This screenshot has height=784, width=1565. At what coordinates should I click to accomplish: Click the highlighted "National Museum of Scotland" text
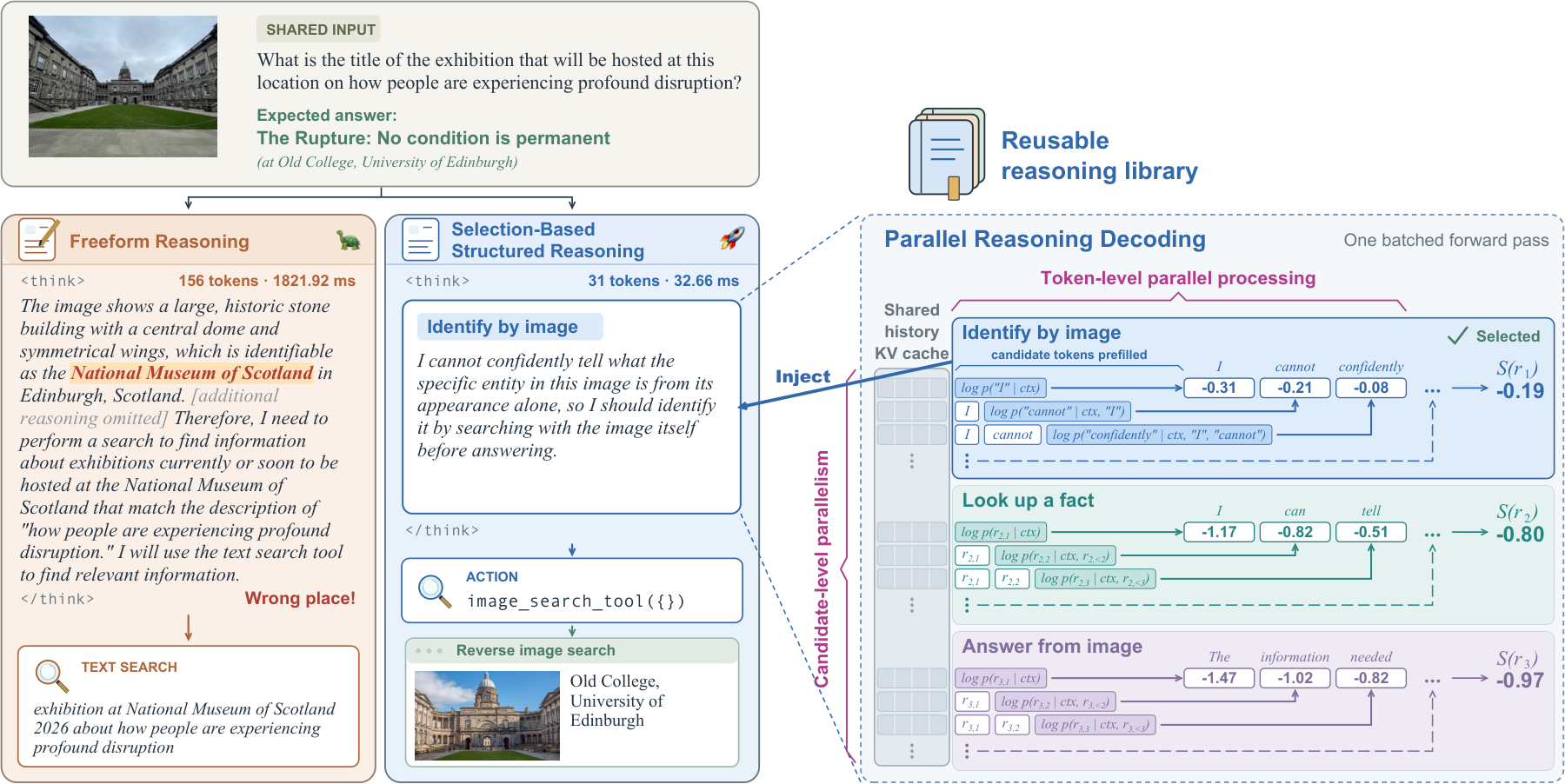click(192, 373)
